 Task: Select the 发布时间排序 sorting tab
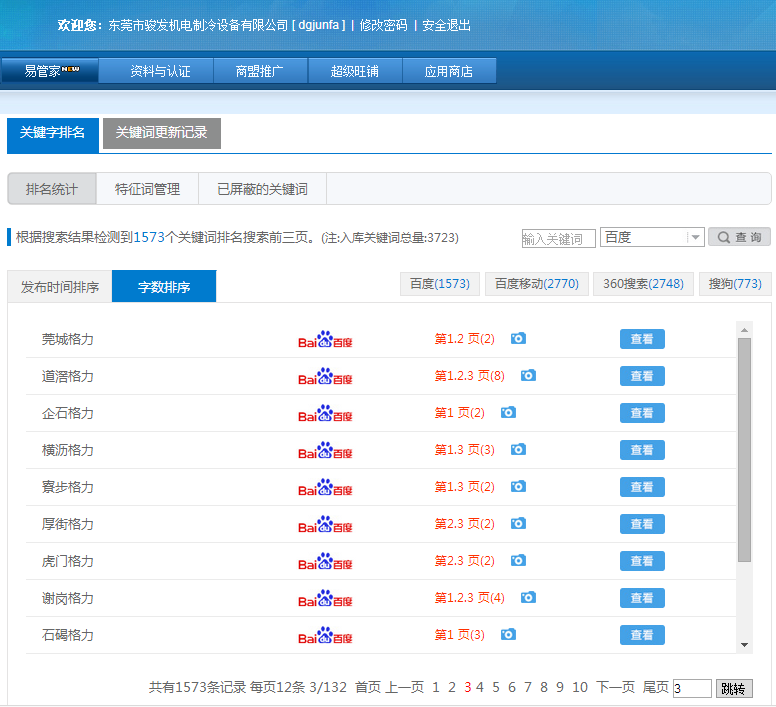tap(60, 287)
